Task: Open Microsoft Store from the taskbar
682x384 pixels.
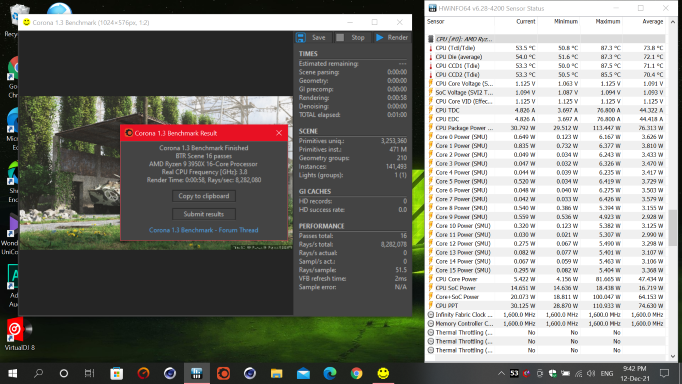Action: [x=117, y=373]
